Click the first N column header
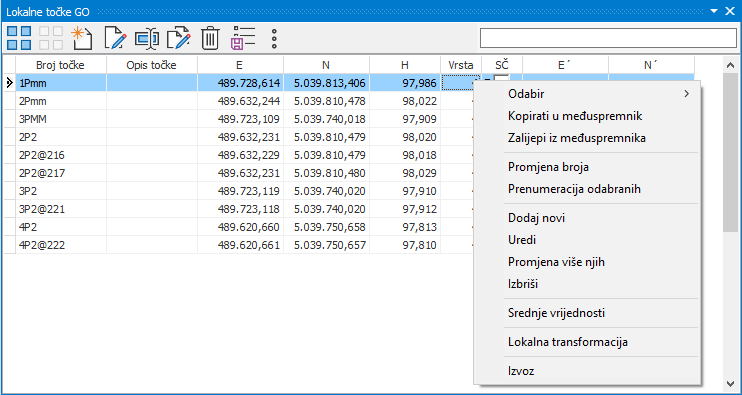 326,65
